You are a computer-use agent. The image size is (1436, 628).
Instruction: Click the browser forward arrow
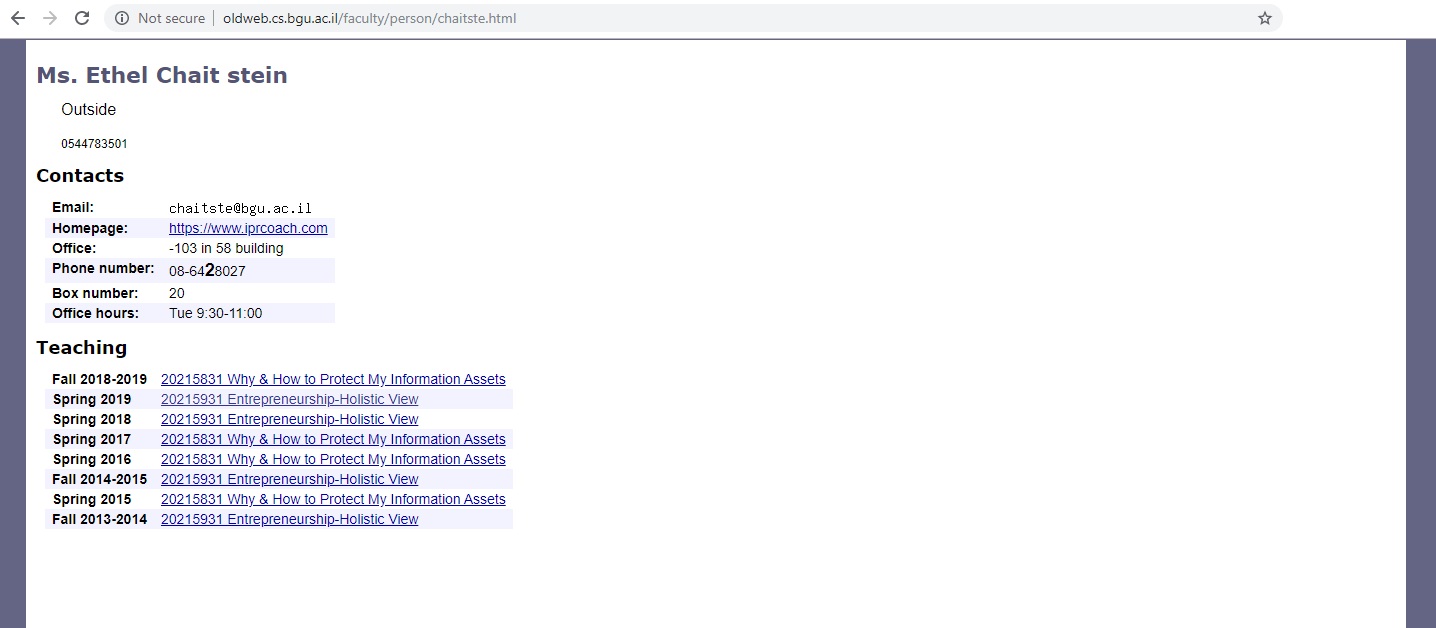(50, 18)
